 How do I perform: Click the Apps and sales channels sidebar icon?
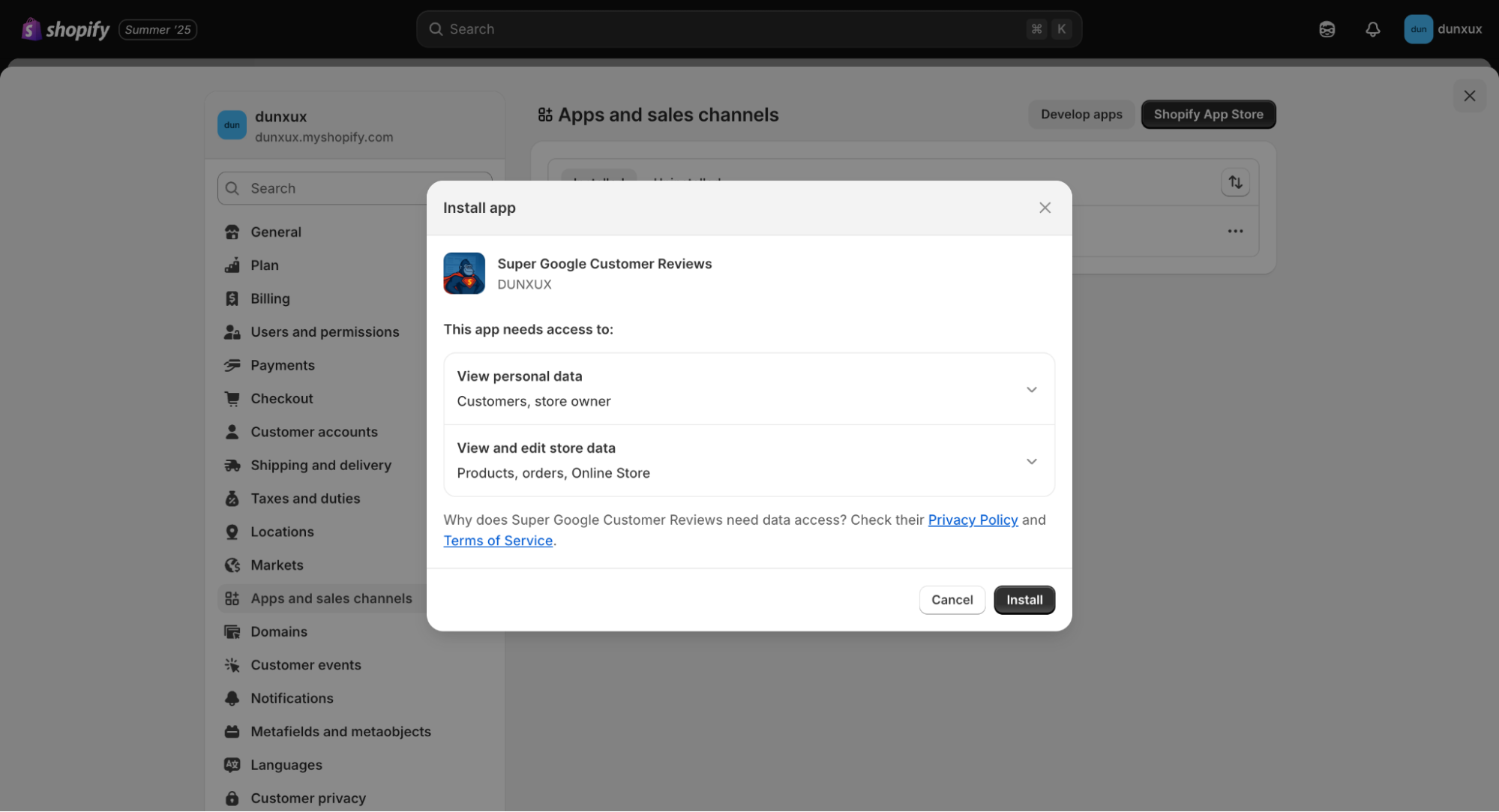coord(232,598)
